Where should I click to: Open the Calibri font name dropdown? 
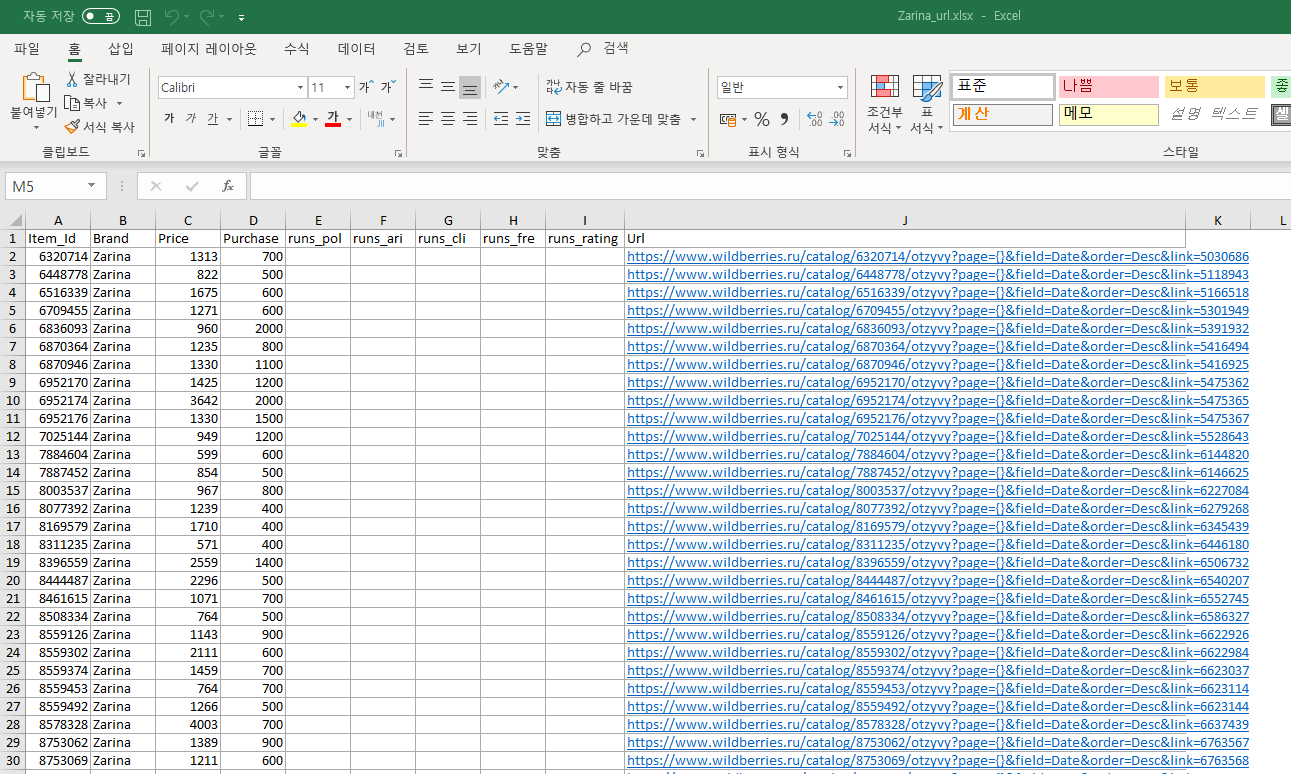coord(300,88)
